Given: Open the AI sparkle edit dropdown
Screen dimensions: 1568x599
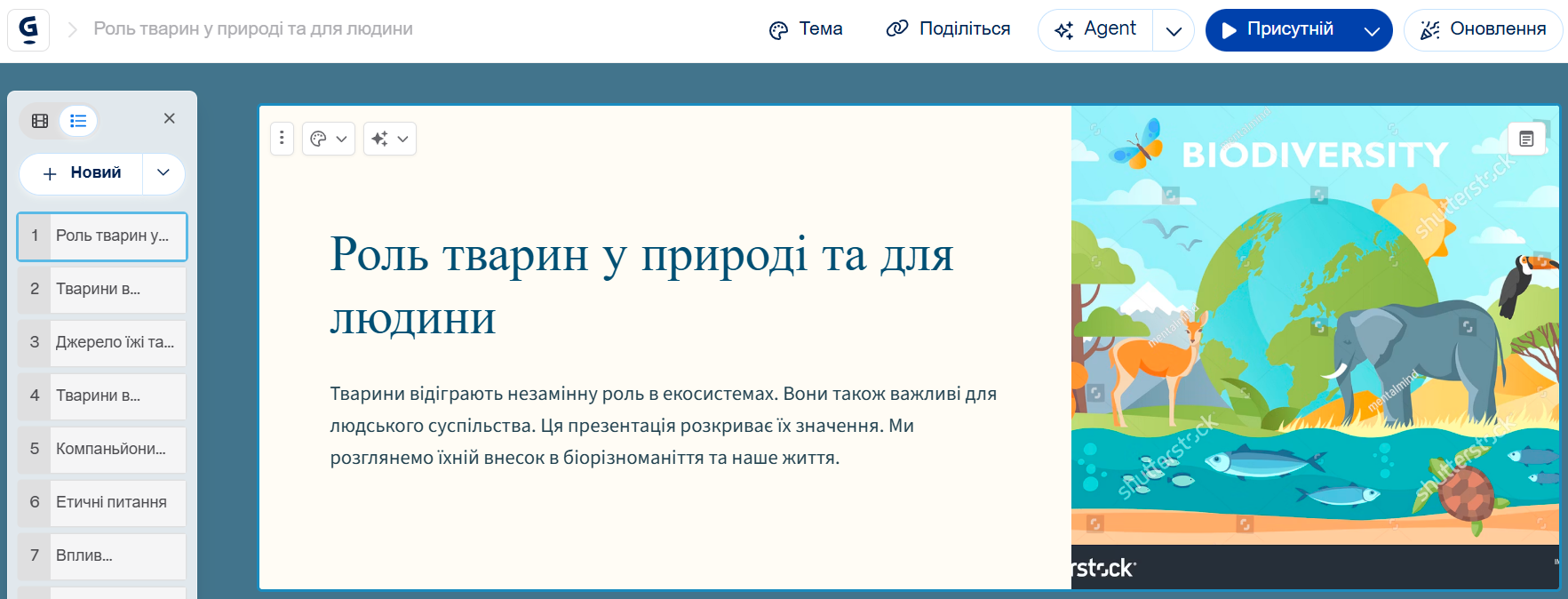Looking at the screenshot, I should pyautogui.click(x=390, y=139).
